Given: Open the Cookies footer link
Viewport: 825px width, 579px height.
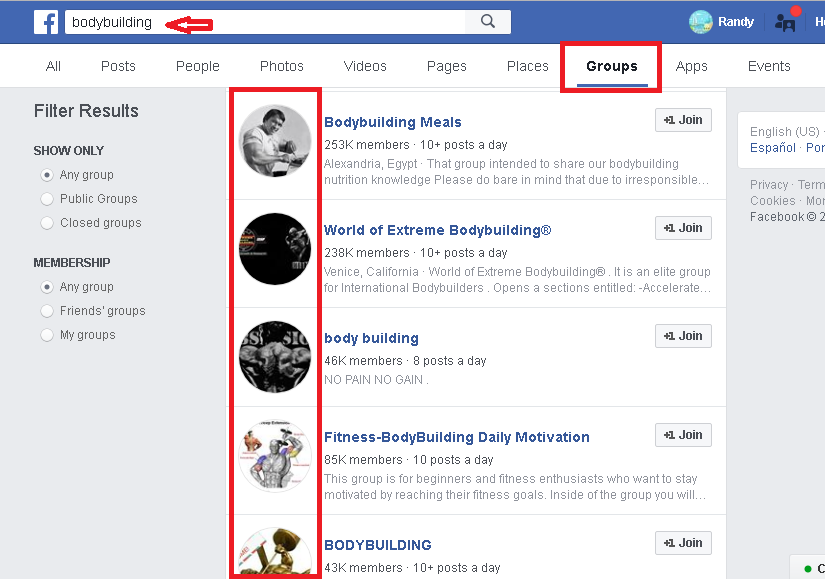Looking at the screenshot, I should [772, 201].
